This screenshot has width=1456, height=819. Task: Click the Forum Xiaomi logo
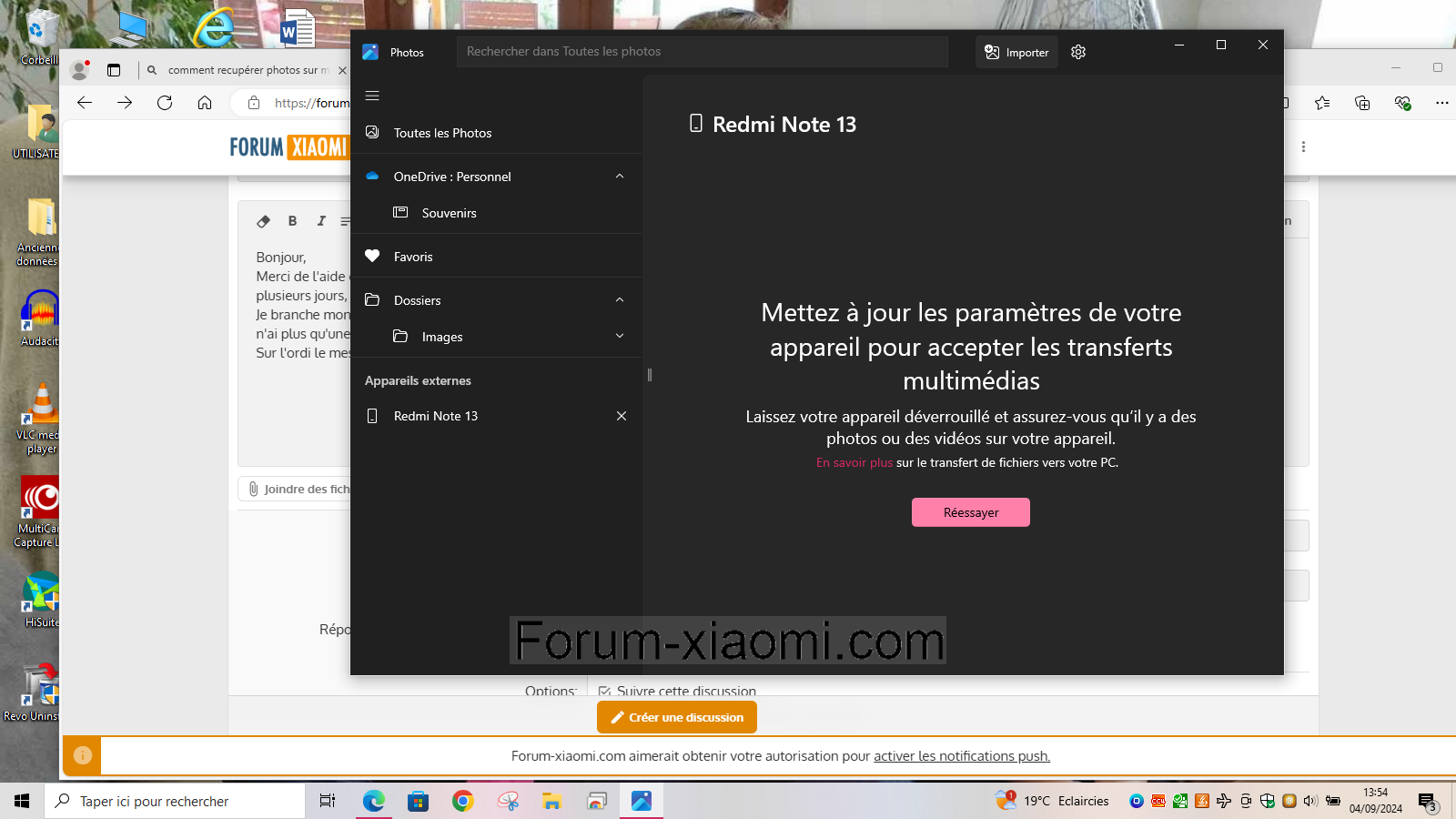coord(289,147)
